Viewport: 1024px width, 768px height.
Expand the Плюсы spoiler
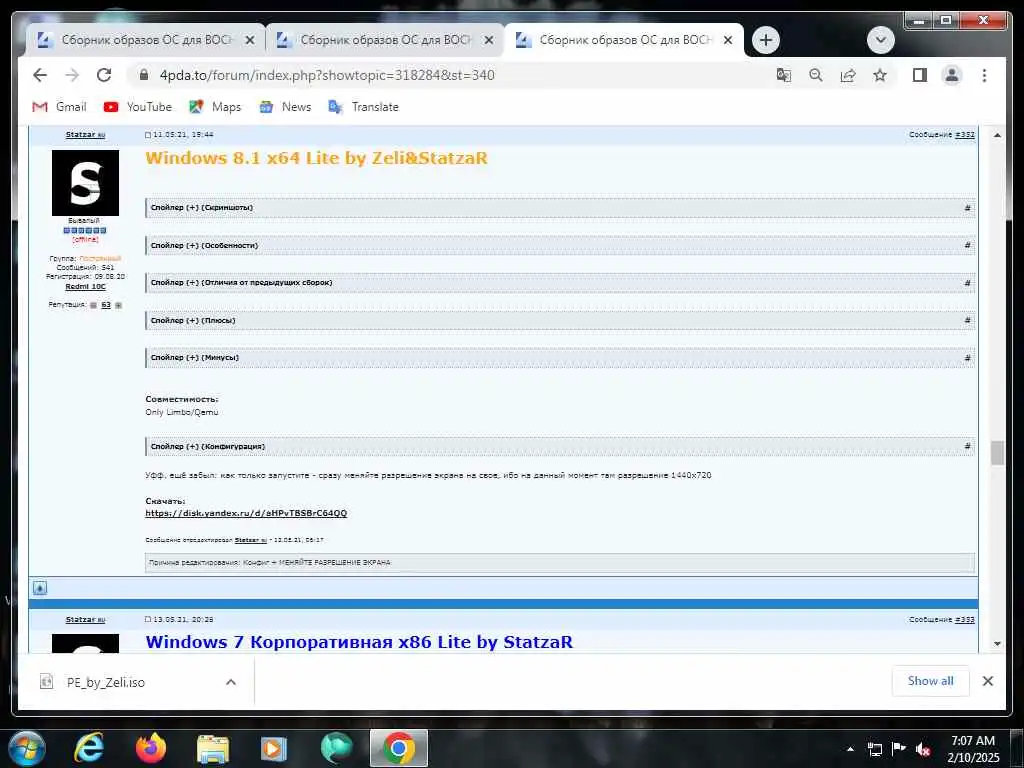coord(560,321)
